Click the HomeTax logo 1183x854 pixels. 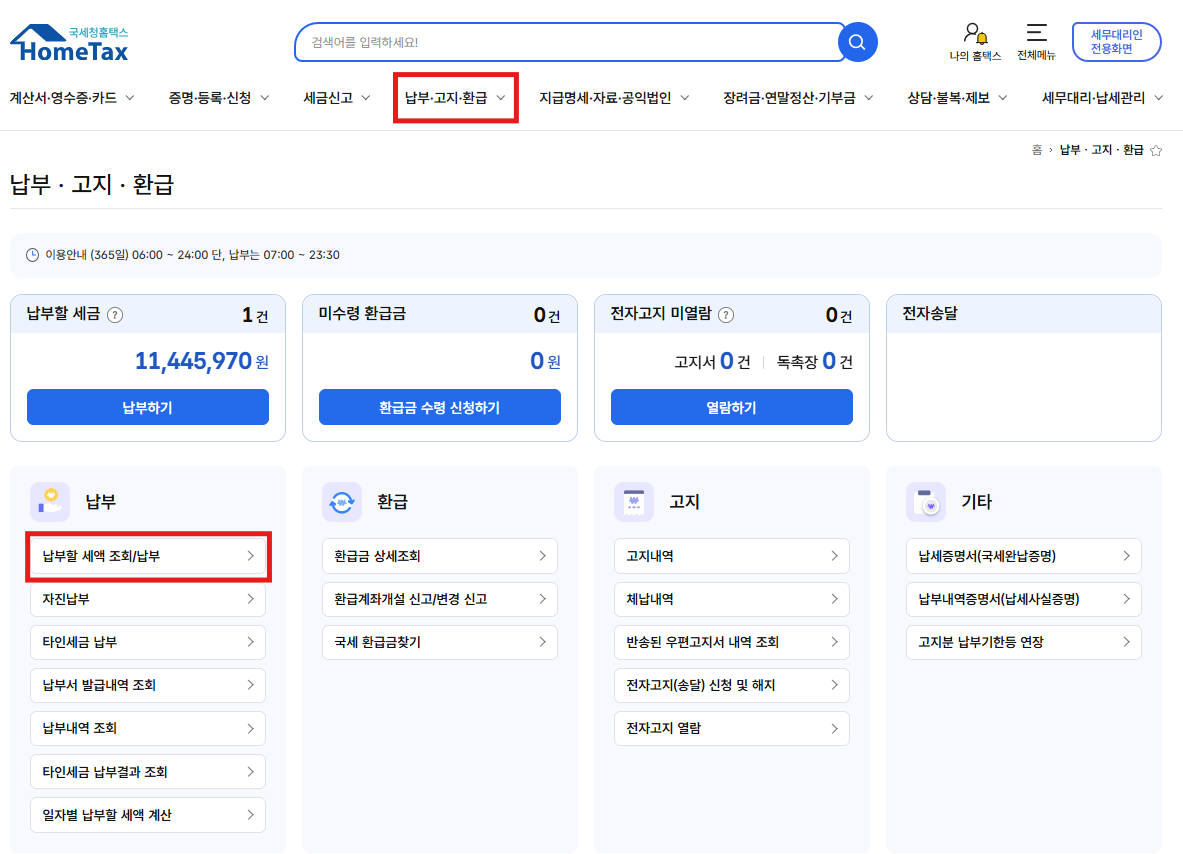69,43
